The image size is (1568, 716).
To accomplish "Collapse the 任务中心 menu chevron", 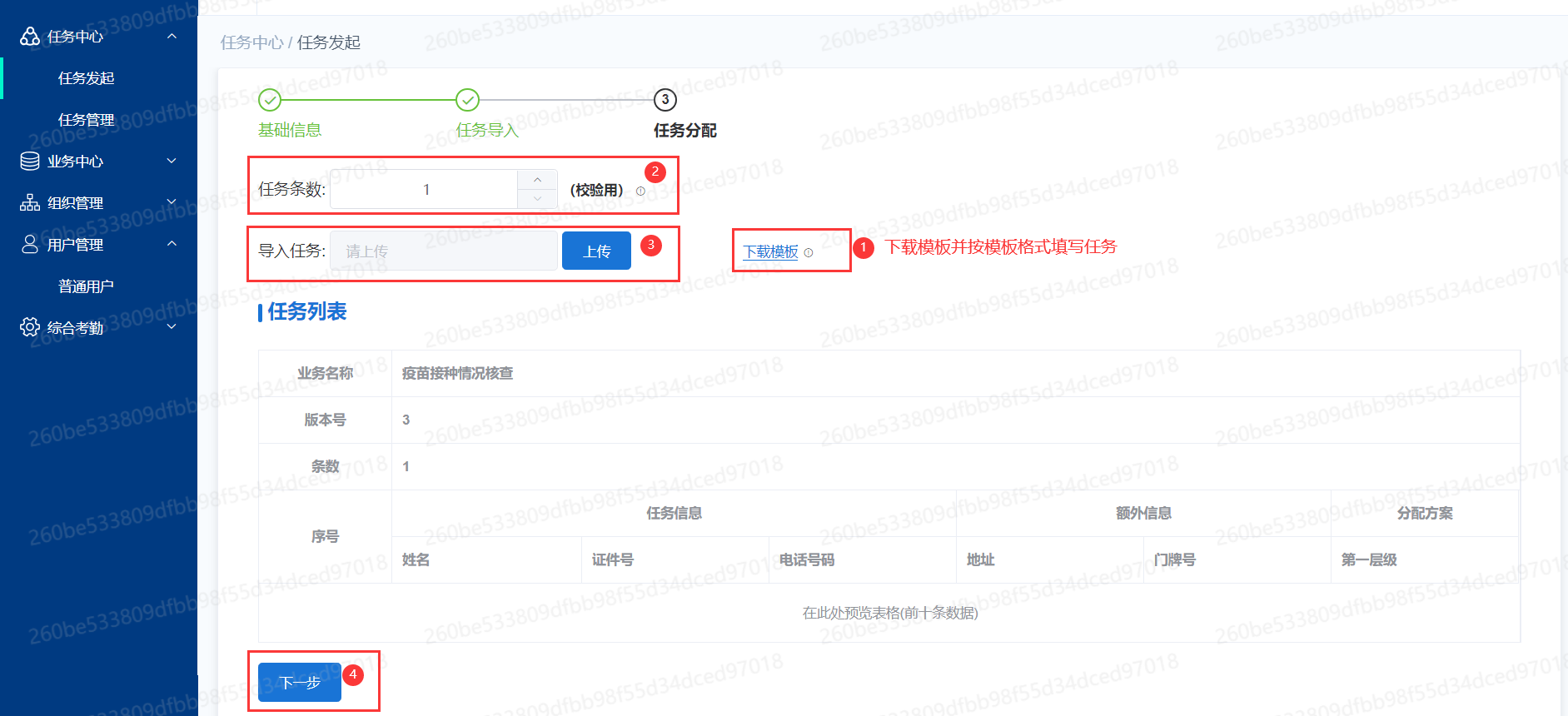I will click(172, 37).
